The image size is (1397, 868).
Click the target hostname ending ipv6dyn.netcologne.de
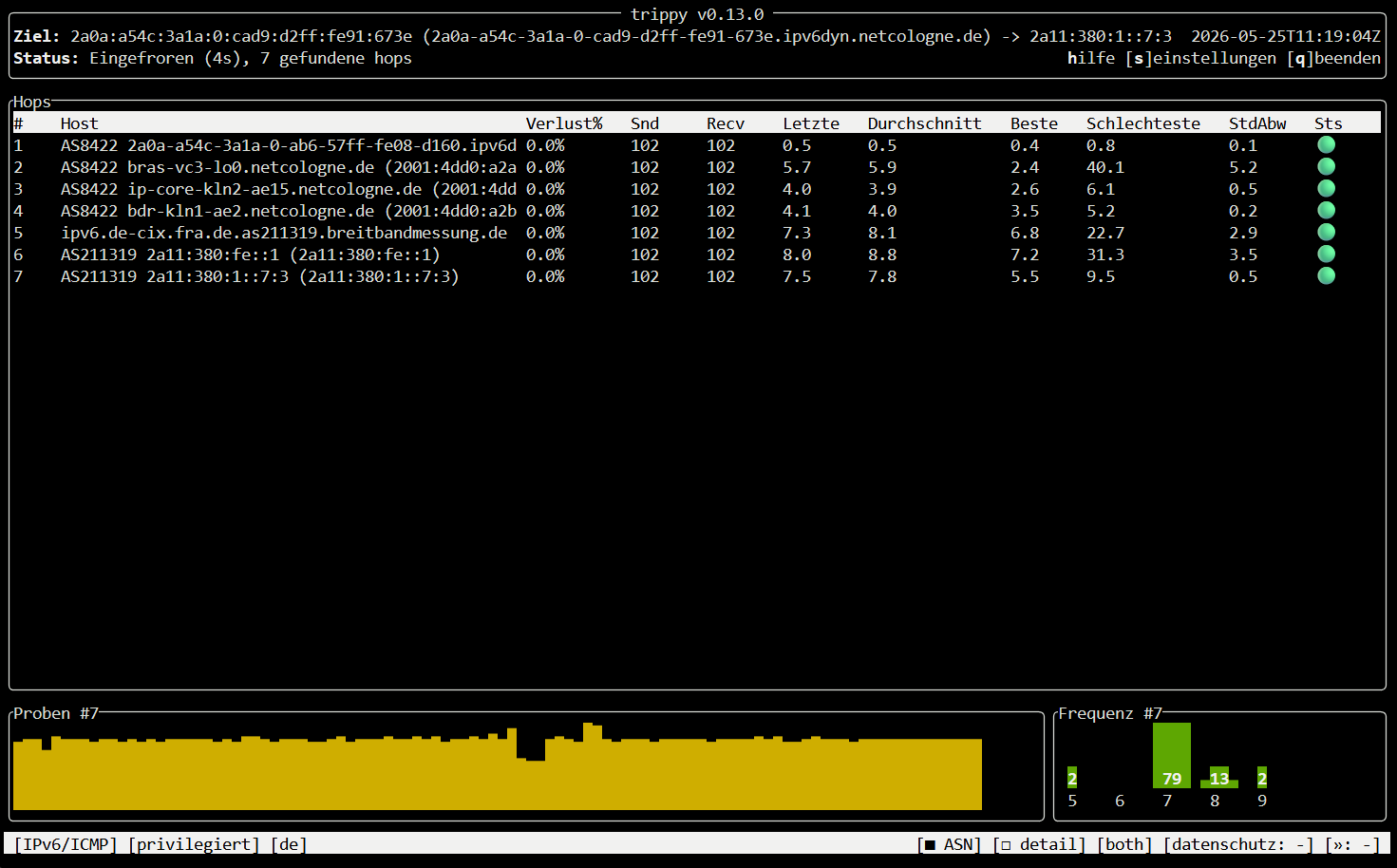(x=707, y=36)
